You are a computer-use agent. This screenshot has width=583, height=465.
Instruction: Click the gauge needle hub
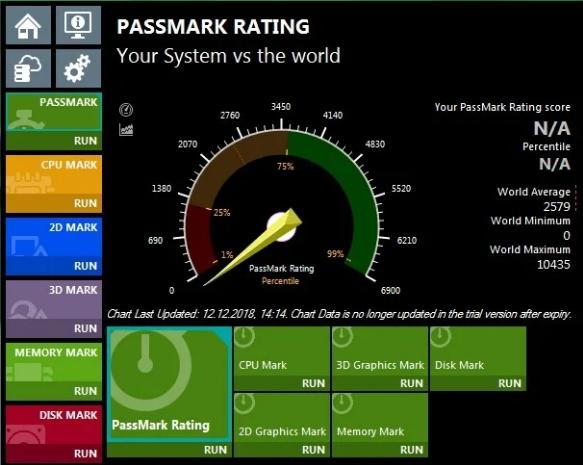point(282,227)
